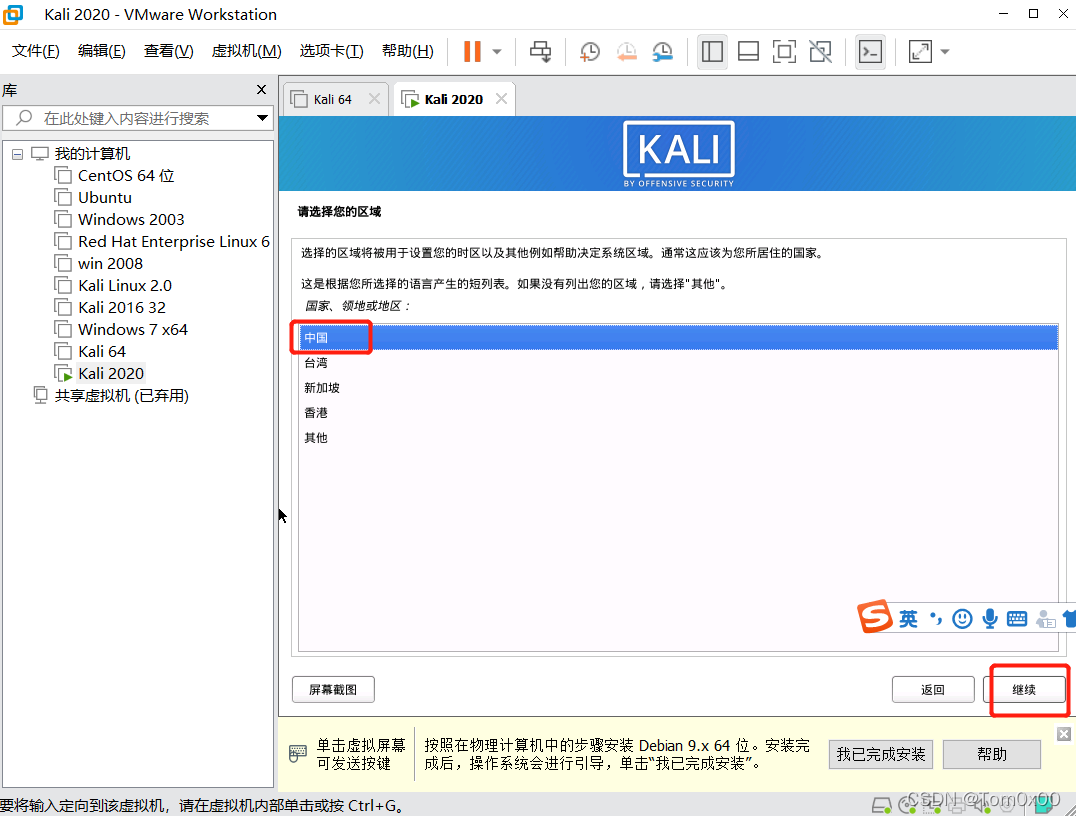Enter full screen mode icon
1076x816 pixels.
point(784,51)
